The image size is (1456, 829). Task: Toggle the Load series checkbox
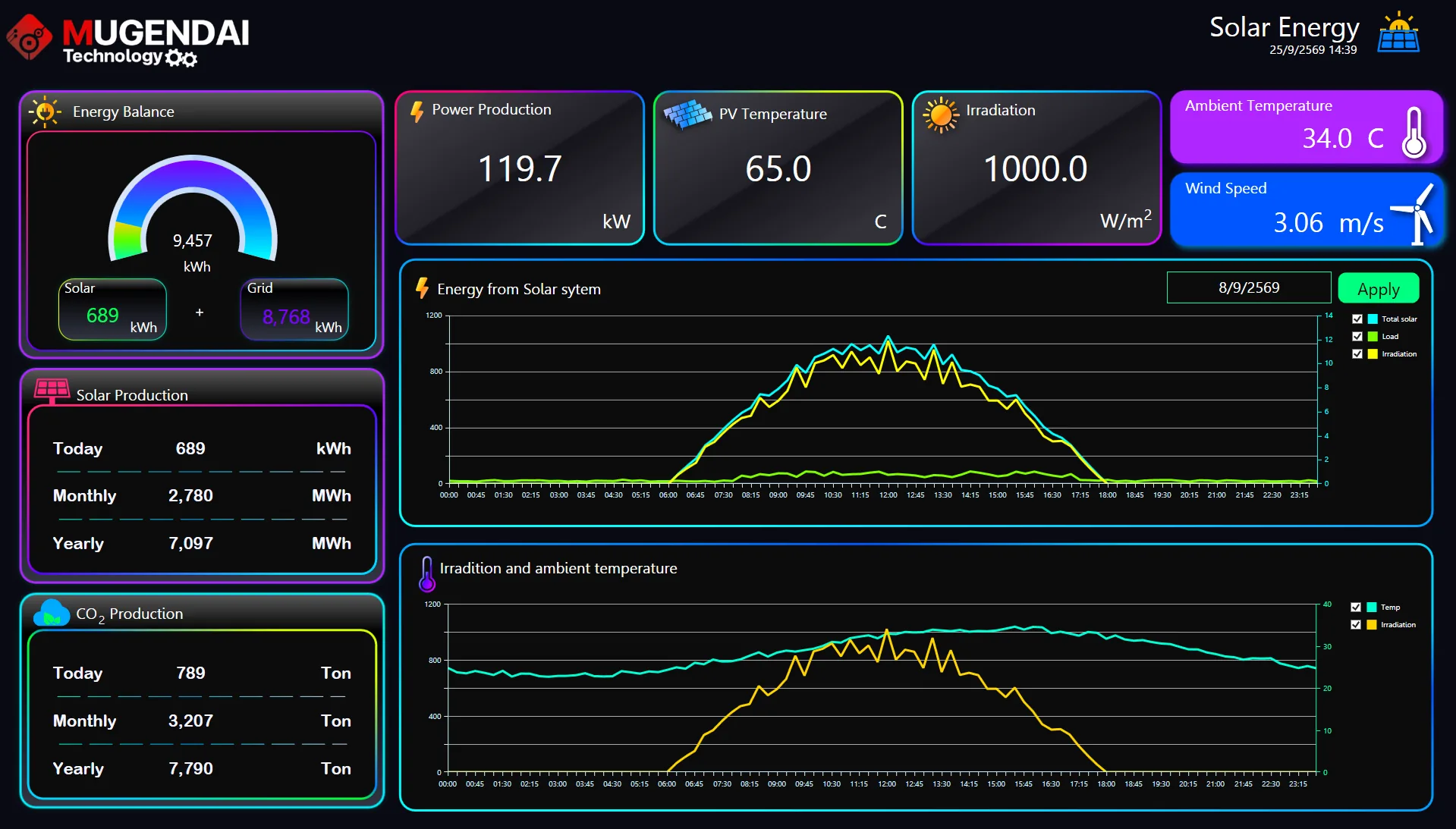click(1357, 337)
